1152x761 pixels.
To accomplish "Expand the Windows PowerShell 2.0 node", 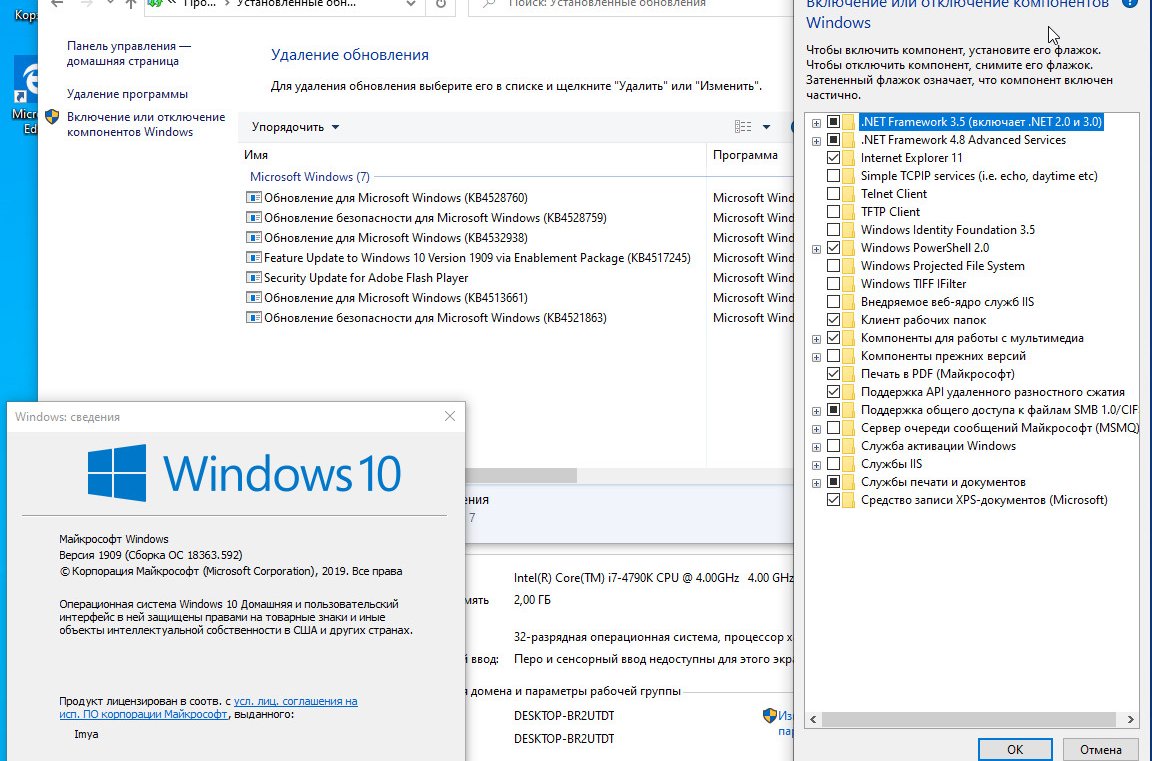I will coord(816,249).
